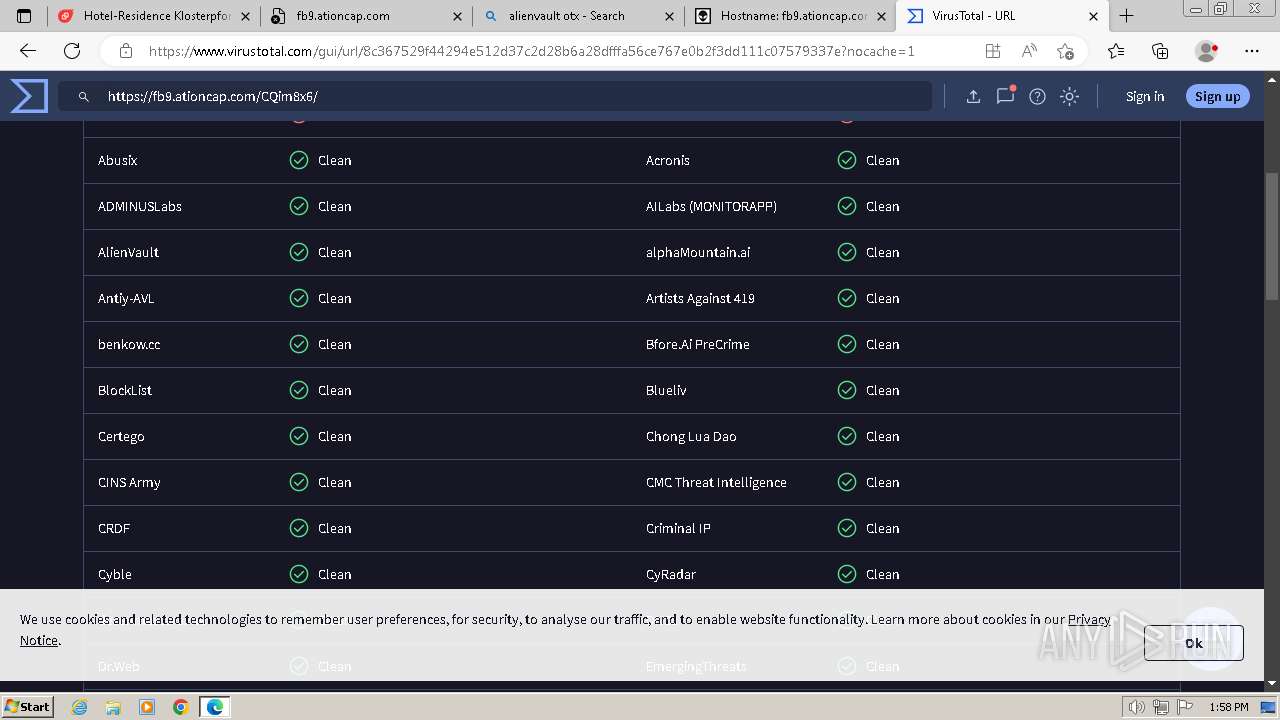Click the CRDF vendor name
The width and height of the screenshot is (1280, 720).
tap(114, 528)
